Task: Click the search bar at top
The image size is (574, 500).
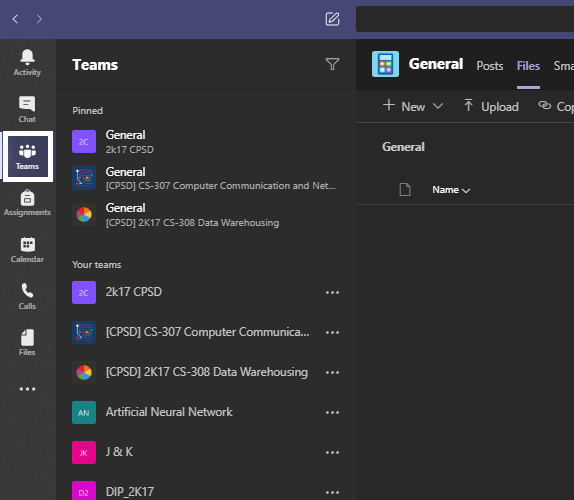Action: (x=465, y=19)
